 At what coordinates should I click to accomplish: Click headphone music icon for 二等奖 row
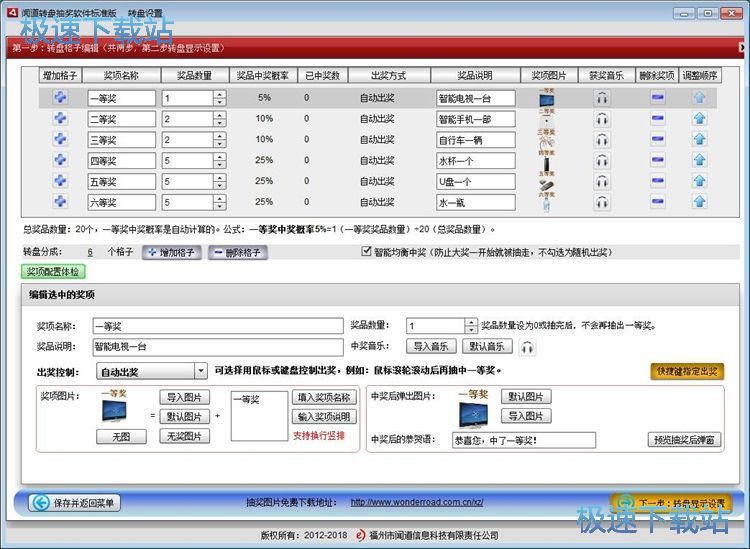pos(602,119)
